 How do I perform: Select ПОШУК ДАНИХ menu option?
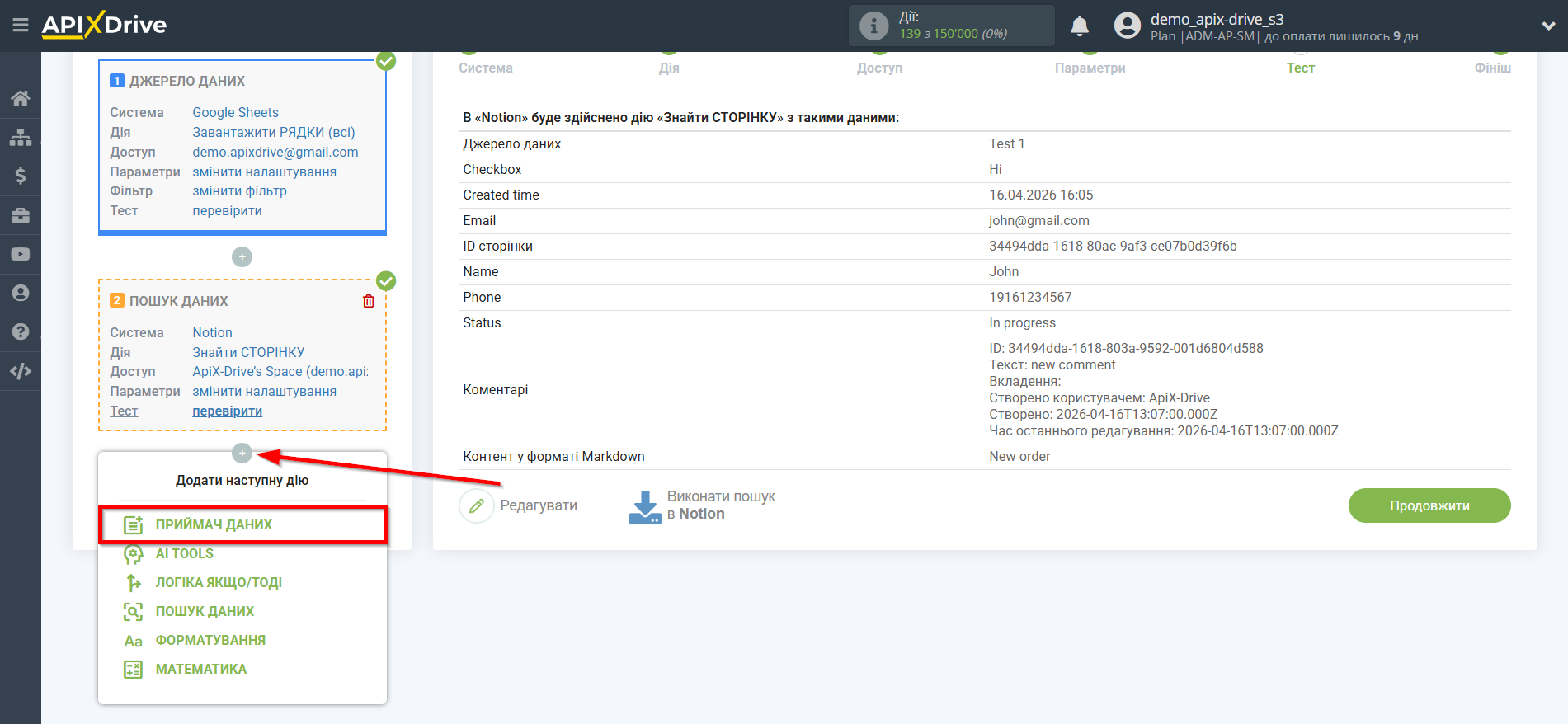point(205,611)
